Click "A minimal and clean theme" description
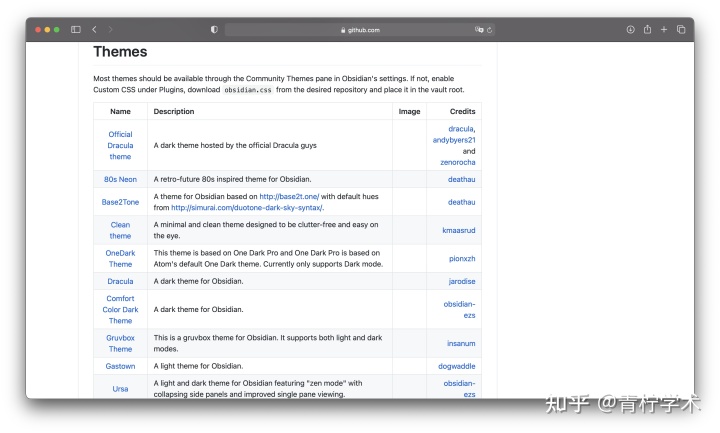This screenshot has width=720, height=433. (266, 230)
